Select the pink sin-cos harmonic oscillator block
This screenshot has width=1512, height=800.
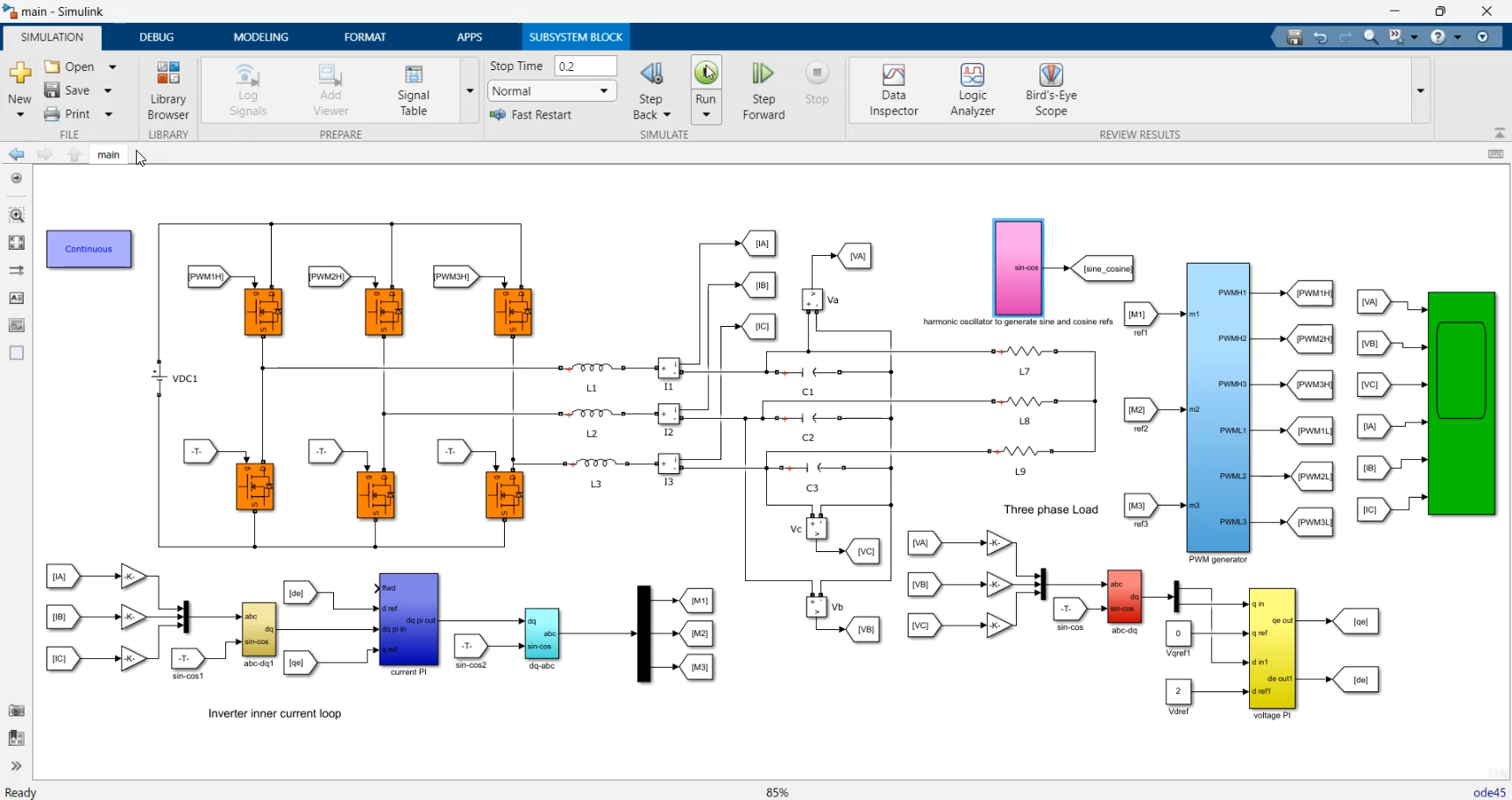[1018, 268]
